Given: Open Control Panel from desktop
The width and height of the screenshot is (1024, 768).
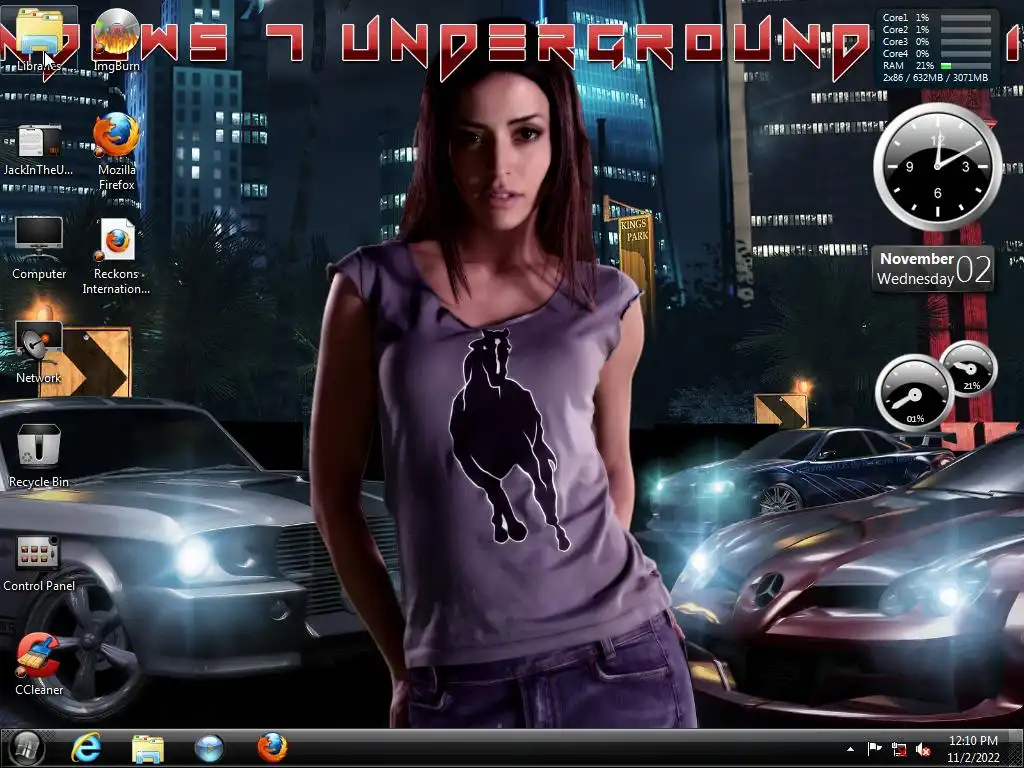Looking at the screenshot, I should [x=39, y=563].
